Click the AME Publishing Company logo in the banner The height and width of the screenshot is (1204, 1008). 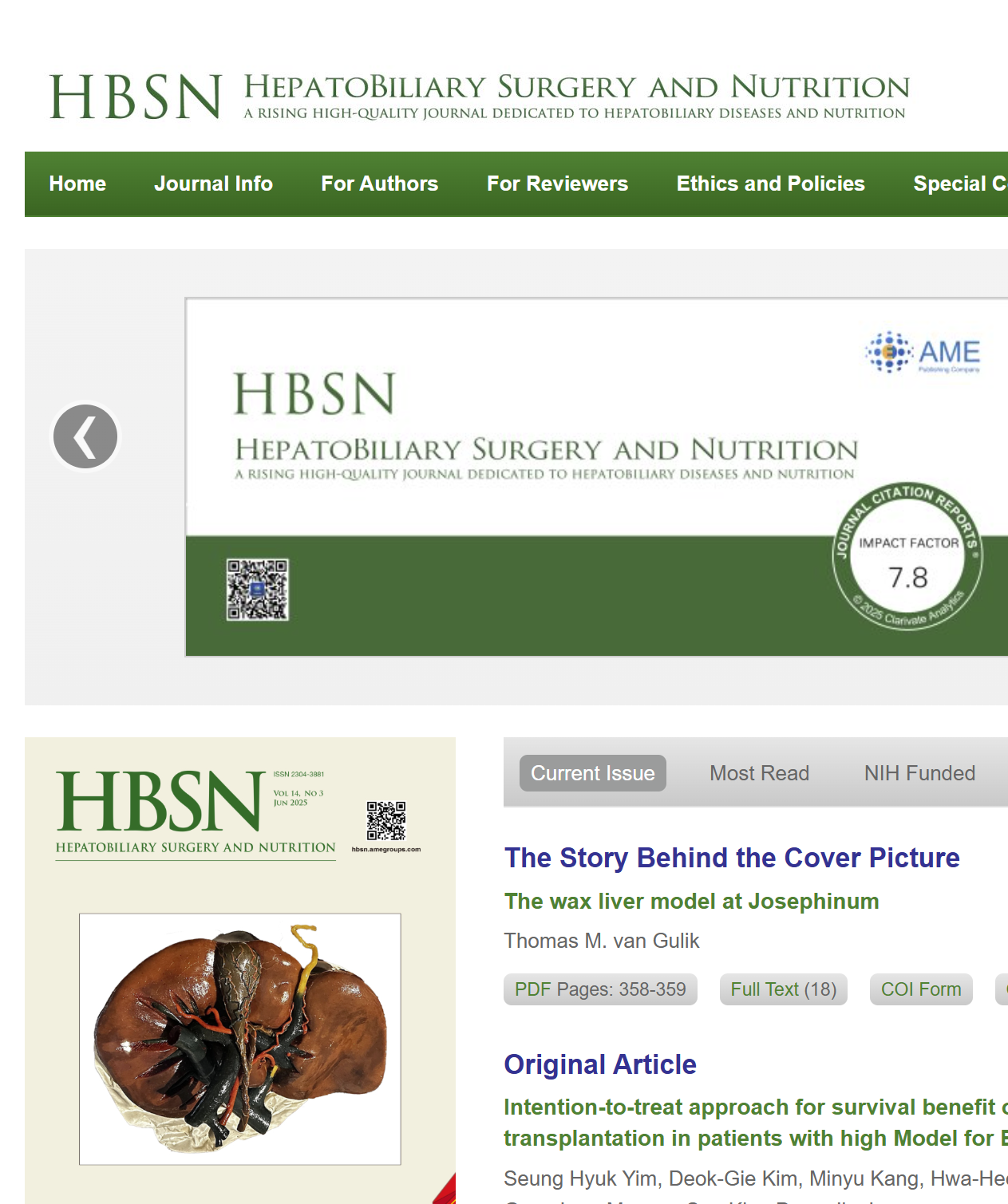coord(923,353)
